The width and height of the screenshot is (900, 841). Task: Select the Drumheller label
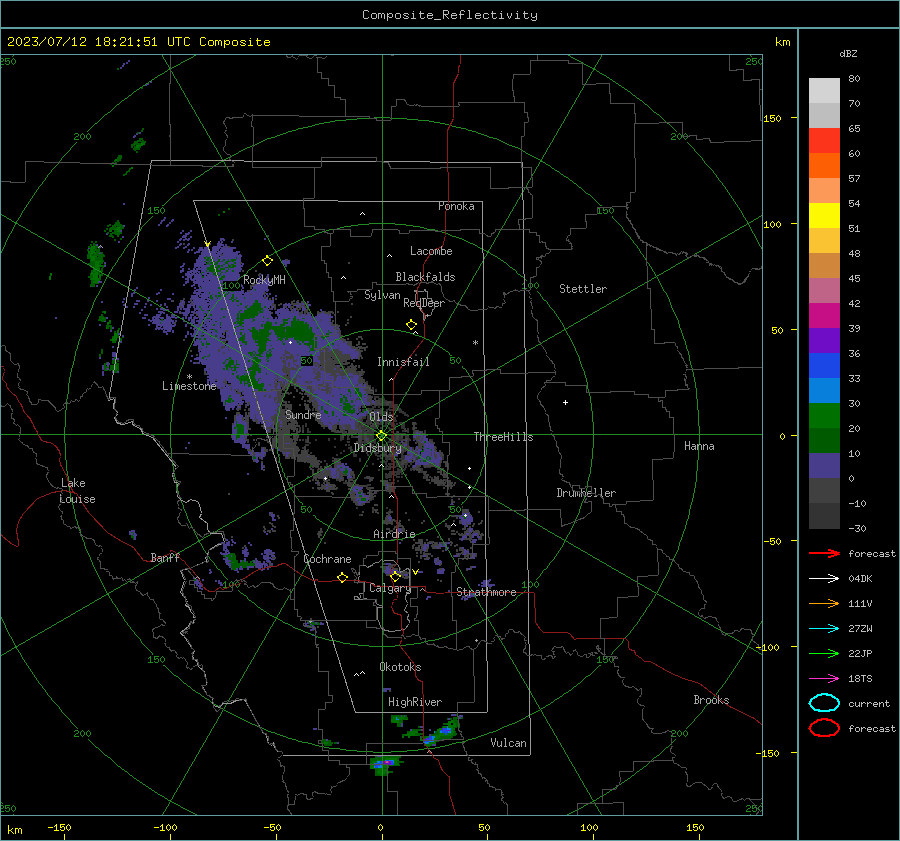point(586,493)
